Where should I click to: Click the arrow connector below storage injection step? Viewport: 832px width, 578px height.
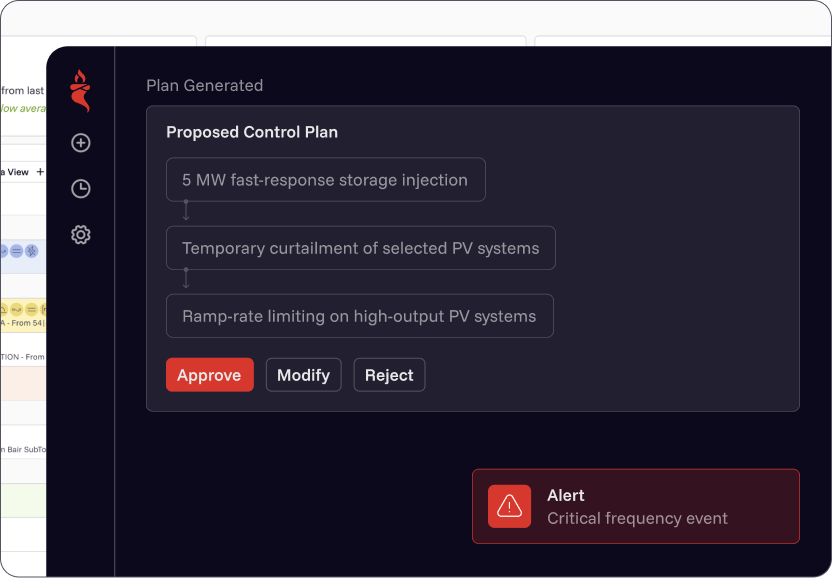186,214
